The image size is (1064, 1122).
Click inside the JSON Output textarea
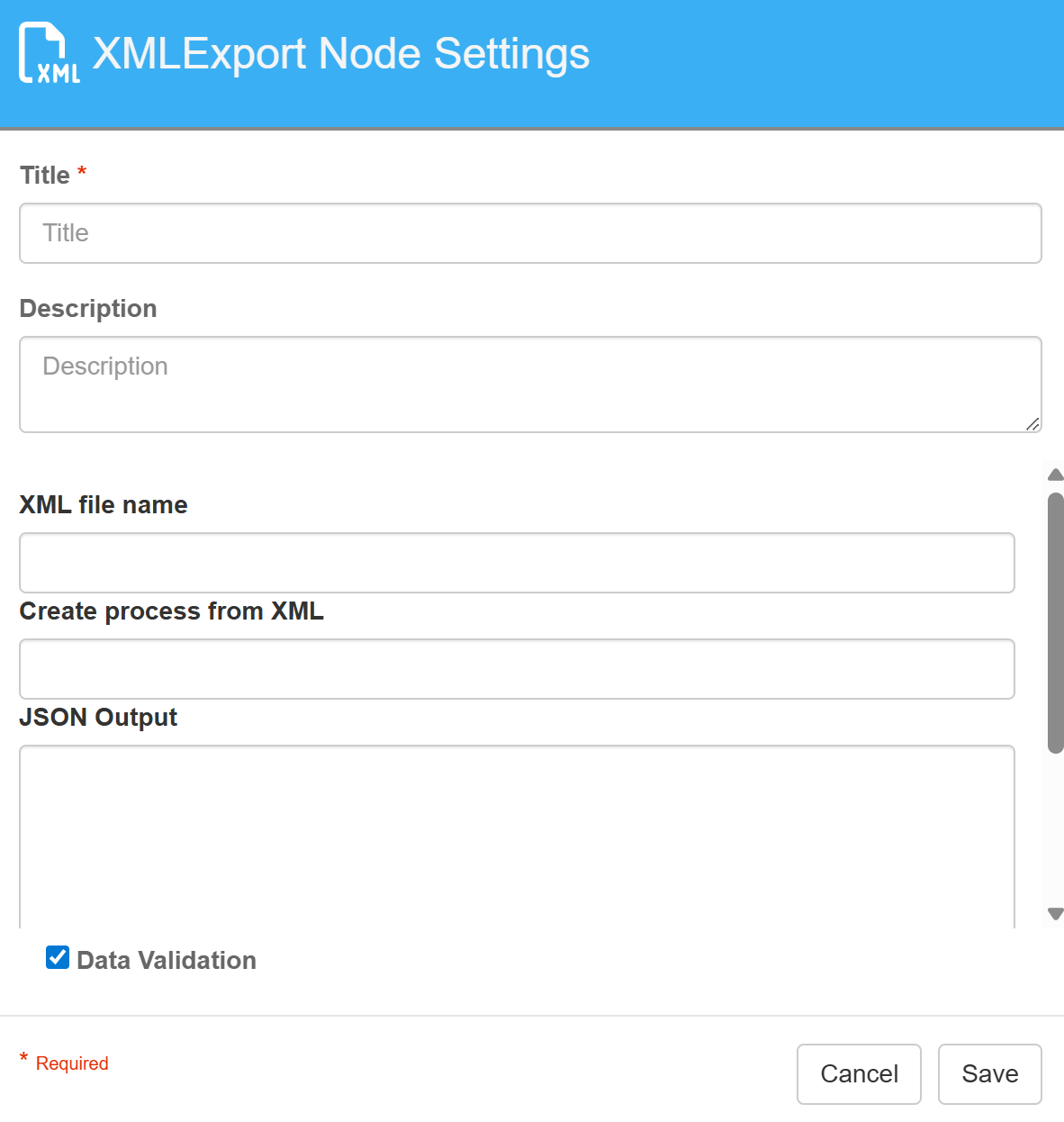click(517, 828)
